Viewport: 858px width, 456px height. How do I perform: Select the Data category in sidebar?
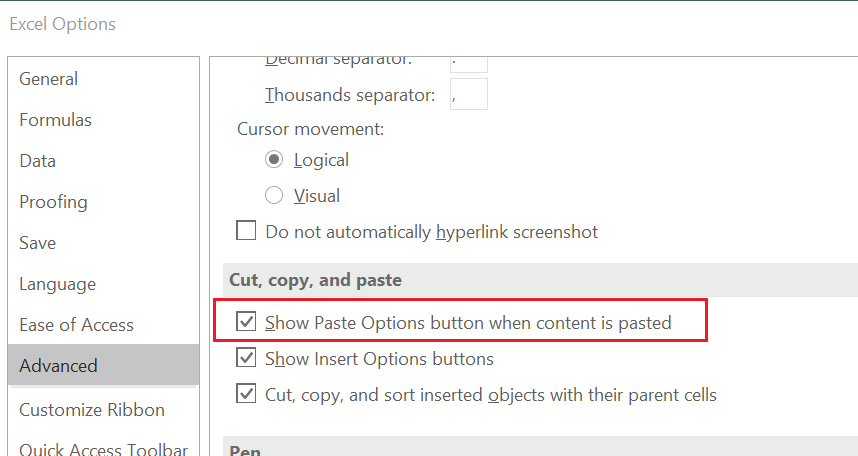[x=103, y=161]
